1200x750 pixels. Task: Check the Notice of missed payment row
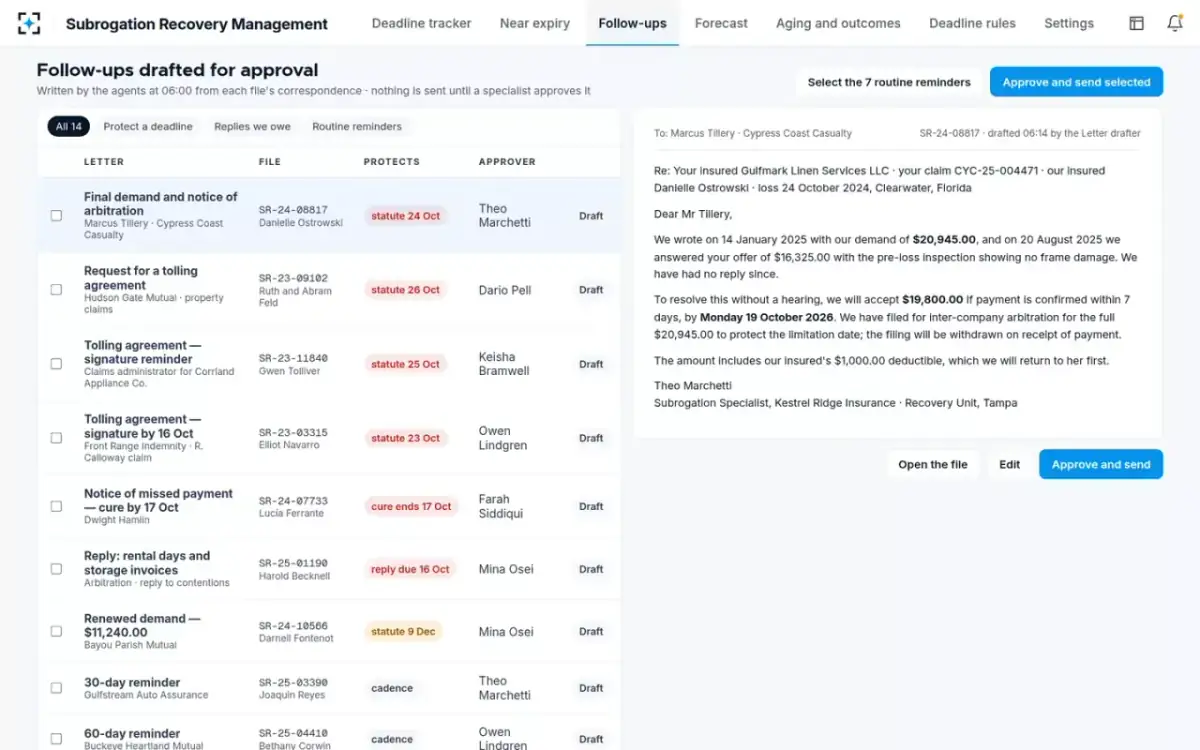(x=56, y=506)
